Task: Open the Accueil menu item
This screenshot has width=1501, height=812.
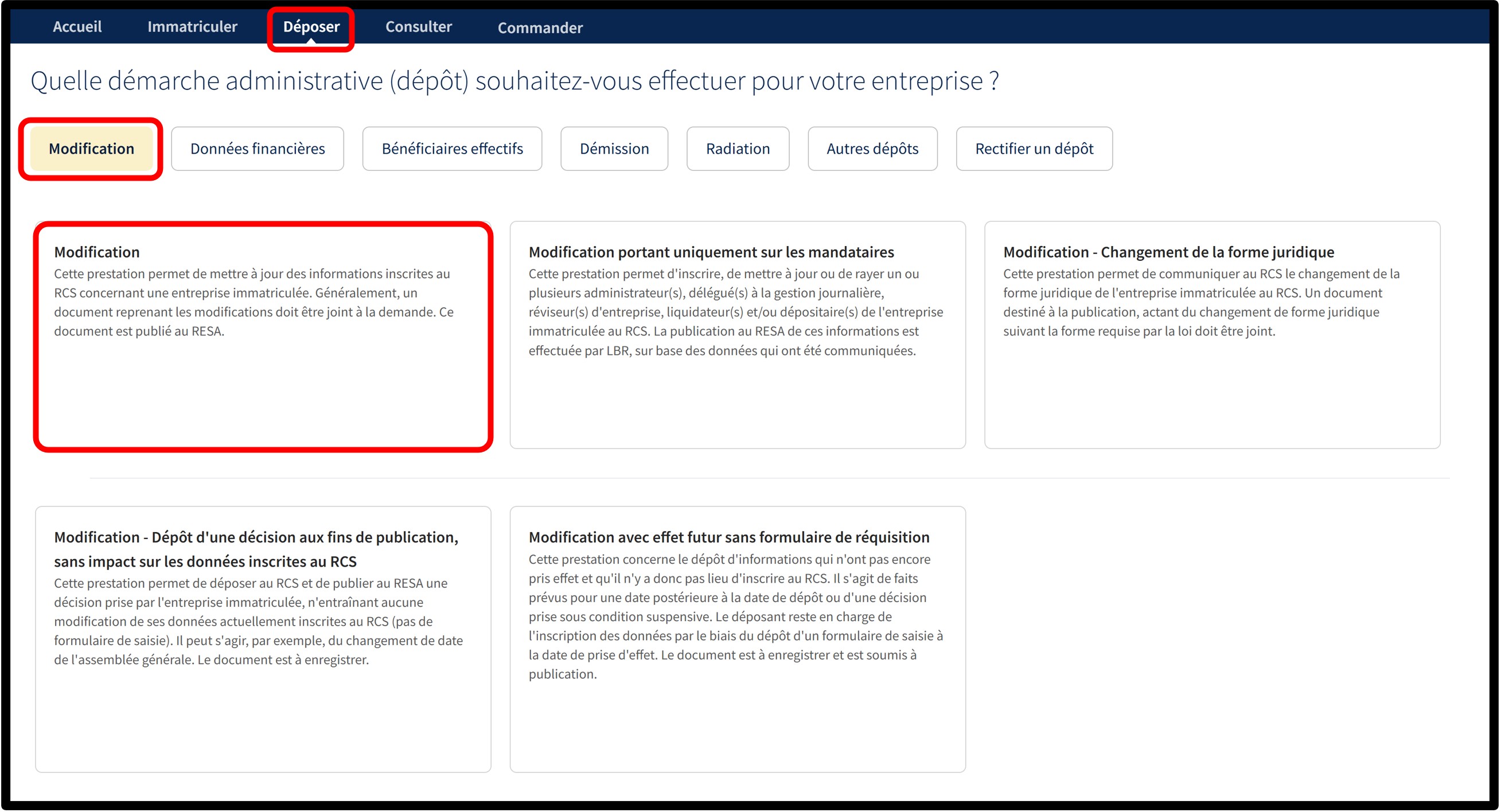Action: click(77, 27)
